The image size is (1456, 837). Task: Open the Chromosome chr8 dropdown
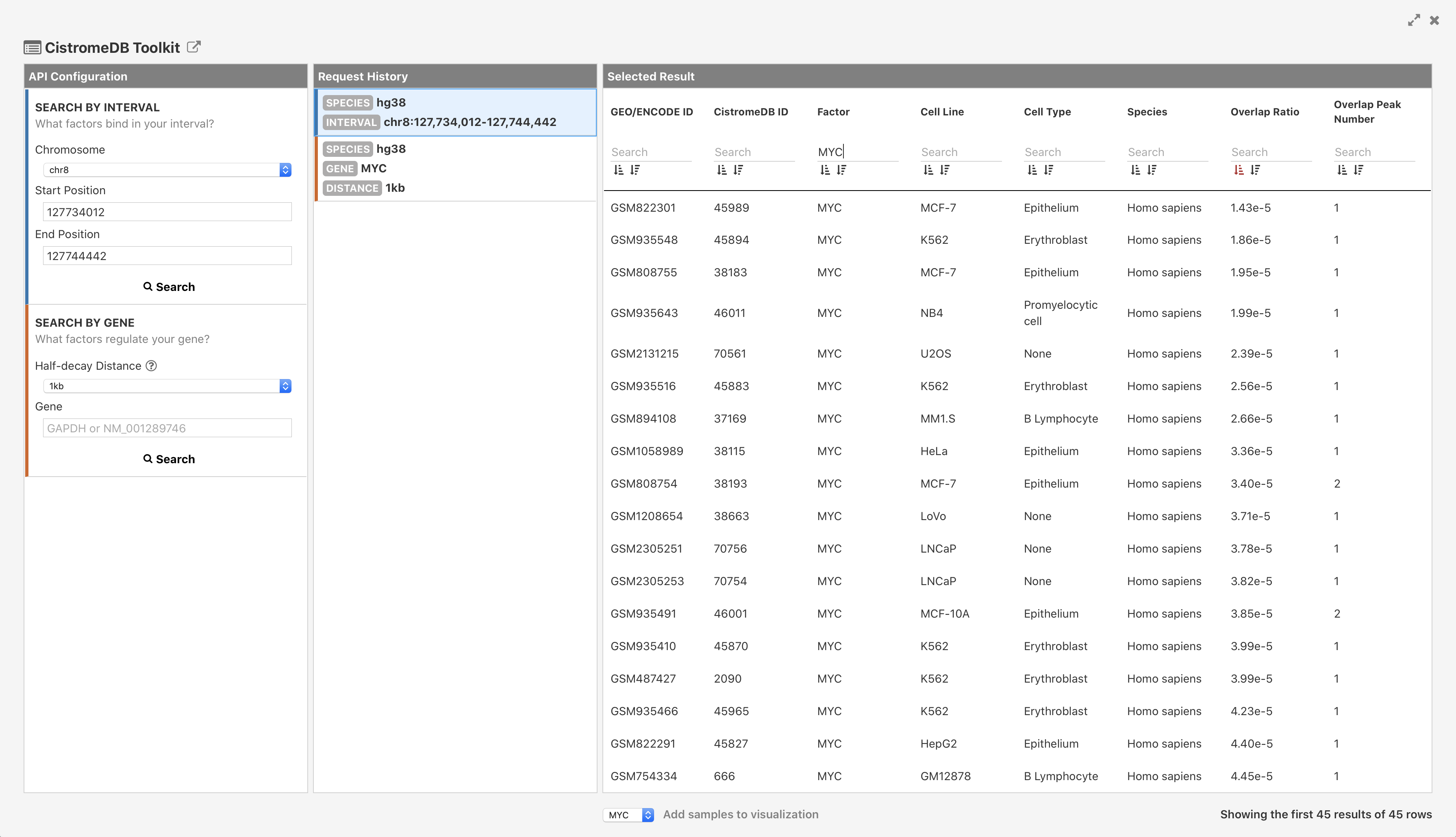pos(167,169)
